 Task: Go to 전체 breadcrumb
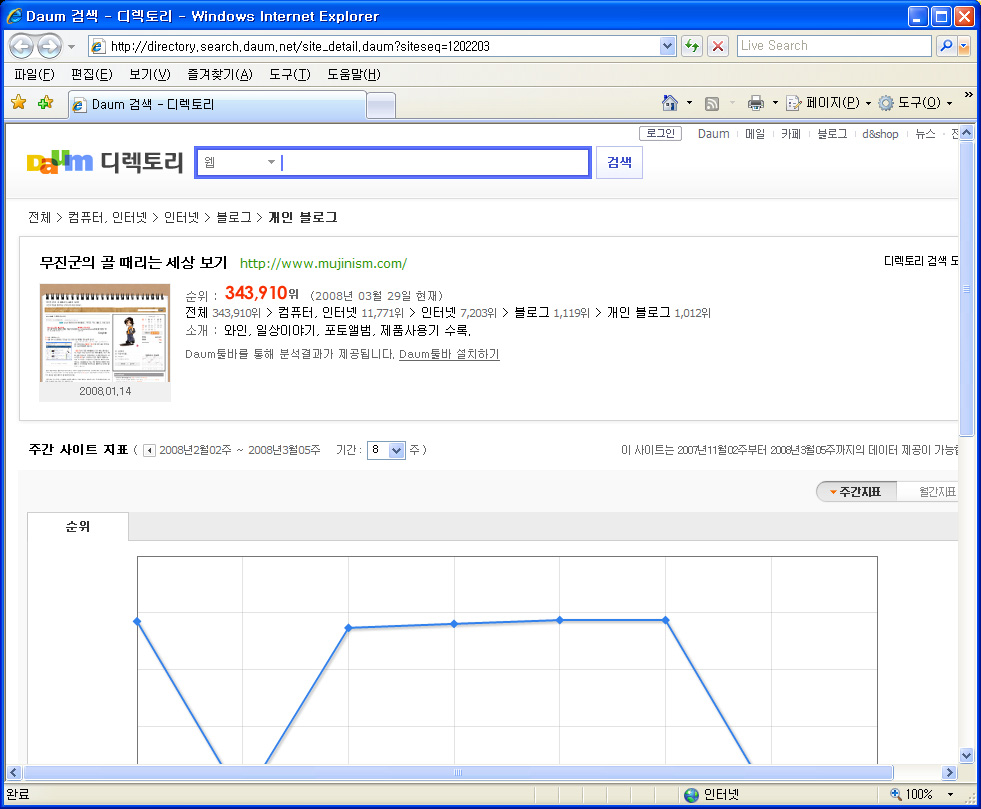[39, 217]
